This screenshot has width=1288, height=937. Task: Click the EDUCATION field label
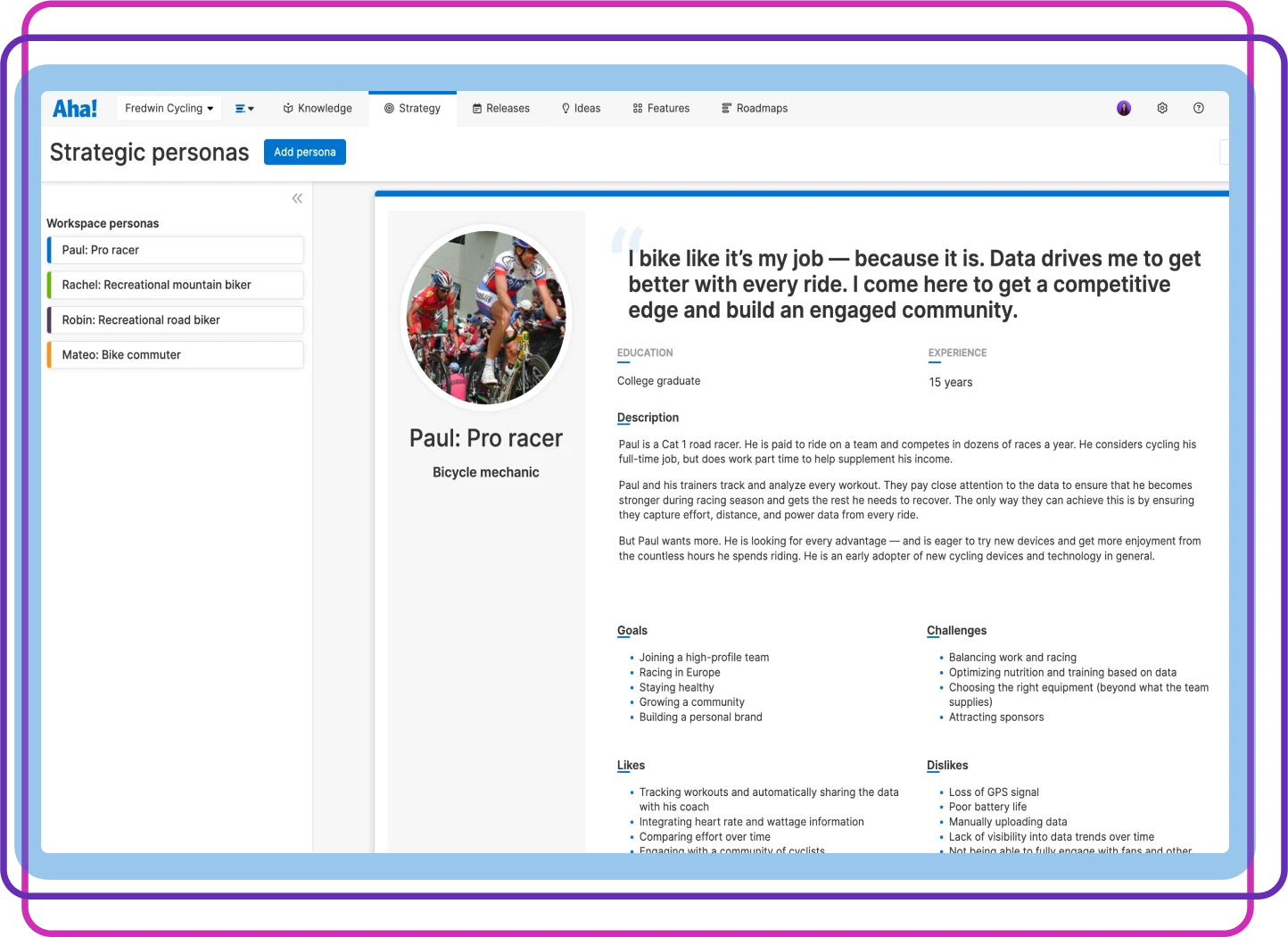645,353
